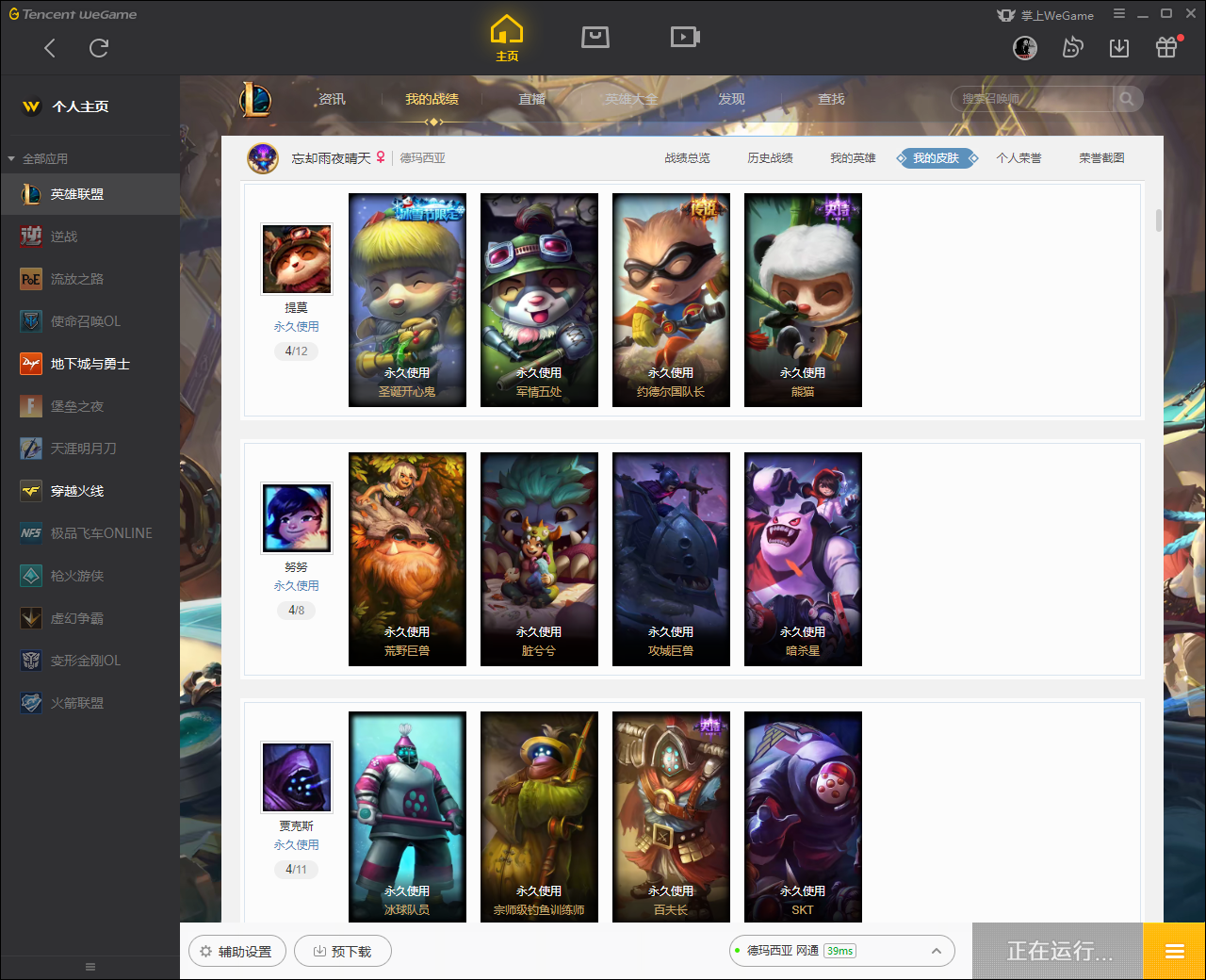Switch to the 我的战绩 tab

click(432, 99)
